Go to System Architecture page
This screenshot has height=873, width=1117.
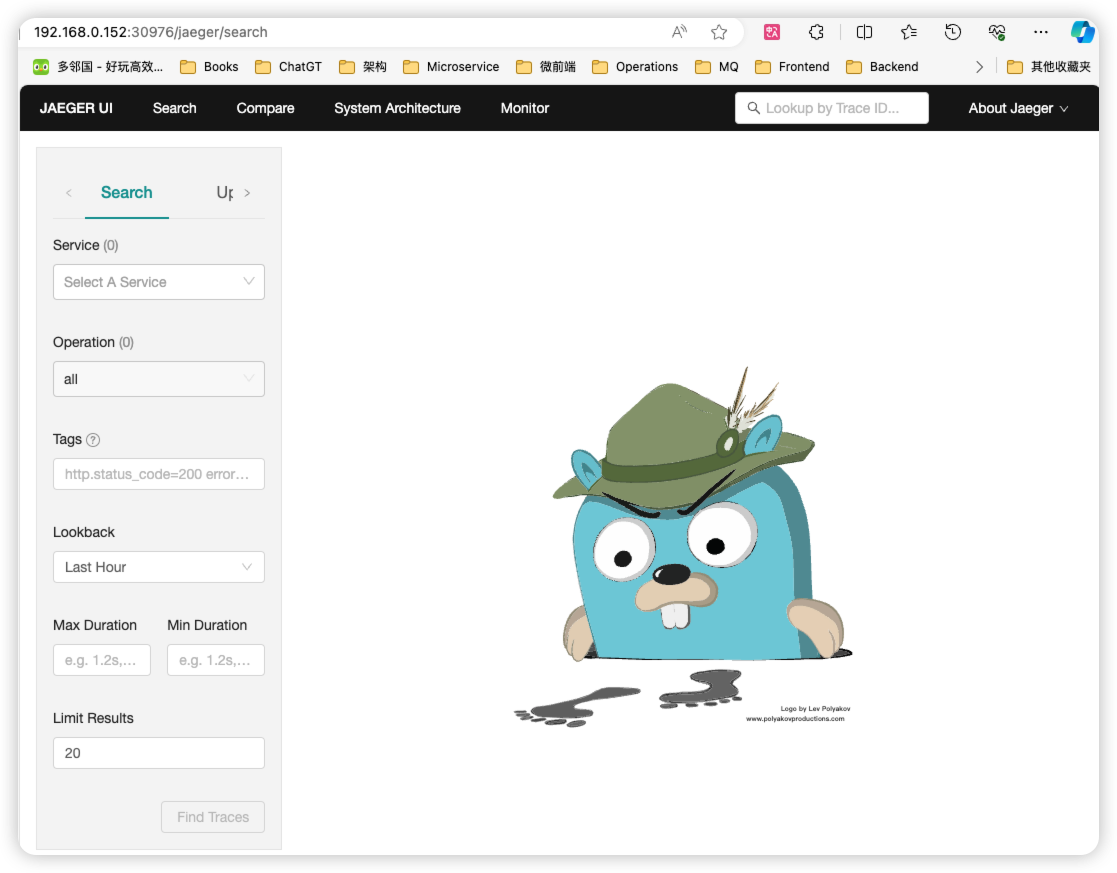click(x=398, y=108)
